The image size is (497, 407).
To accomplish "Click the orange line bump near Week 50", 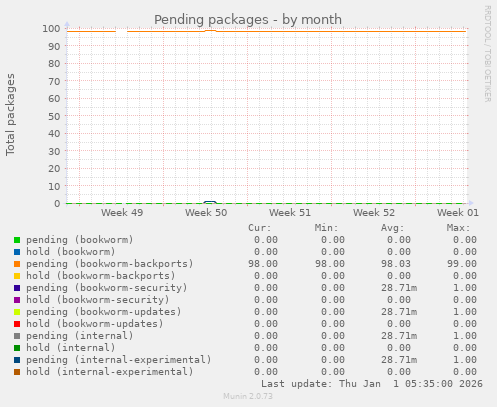I will pyautogui.click(x=210, y=31).
